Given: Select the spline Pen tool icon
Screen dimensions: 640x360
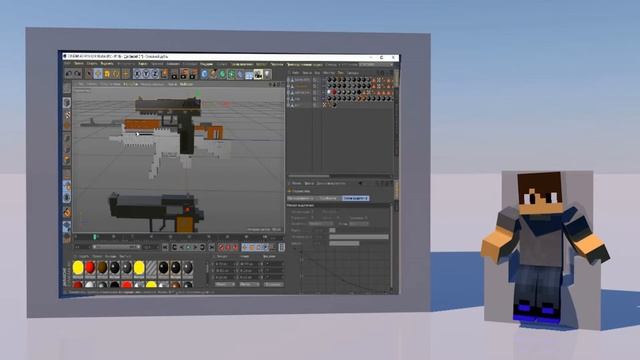Looking at the screenshot, I should pos(213,74).
